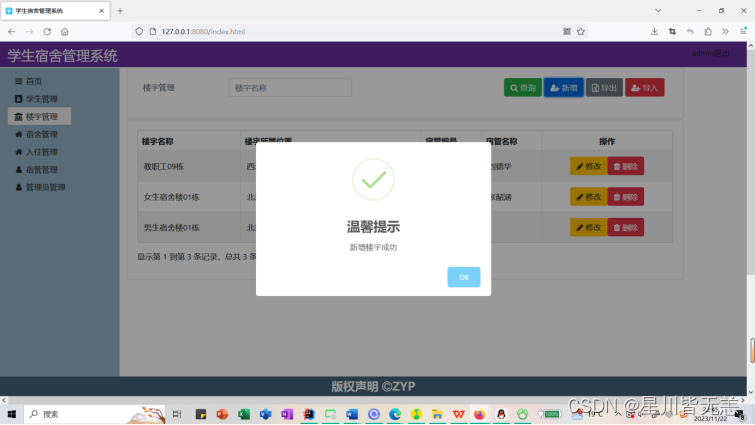Click the blue 新增 button
This screenshot has height=425, width=755.
click(563, 88)
